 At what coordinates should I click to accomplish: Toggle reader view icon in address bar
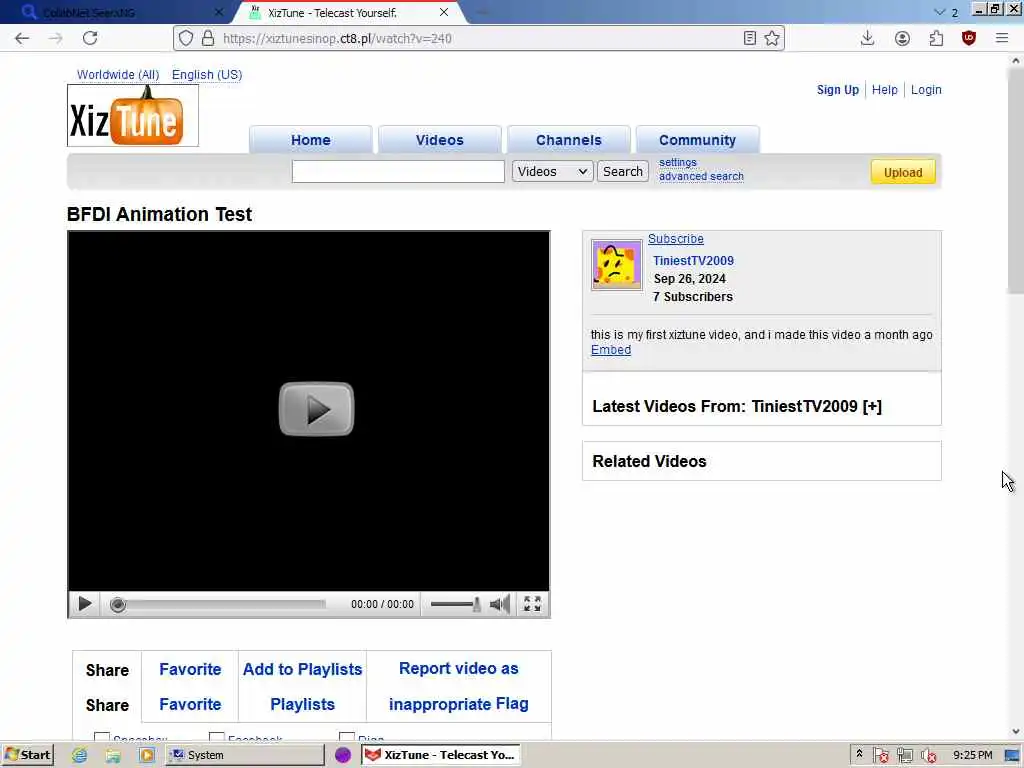point(750,39)
